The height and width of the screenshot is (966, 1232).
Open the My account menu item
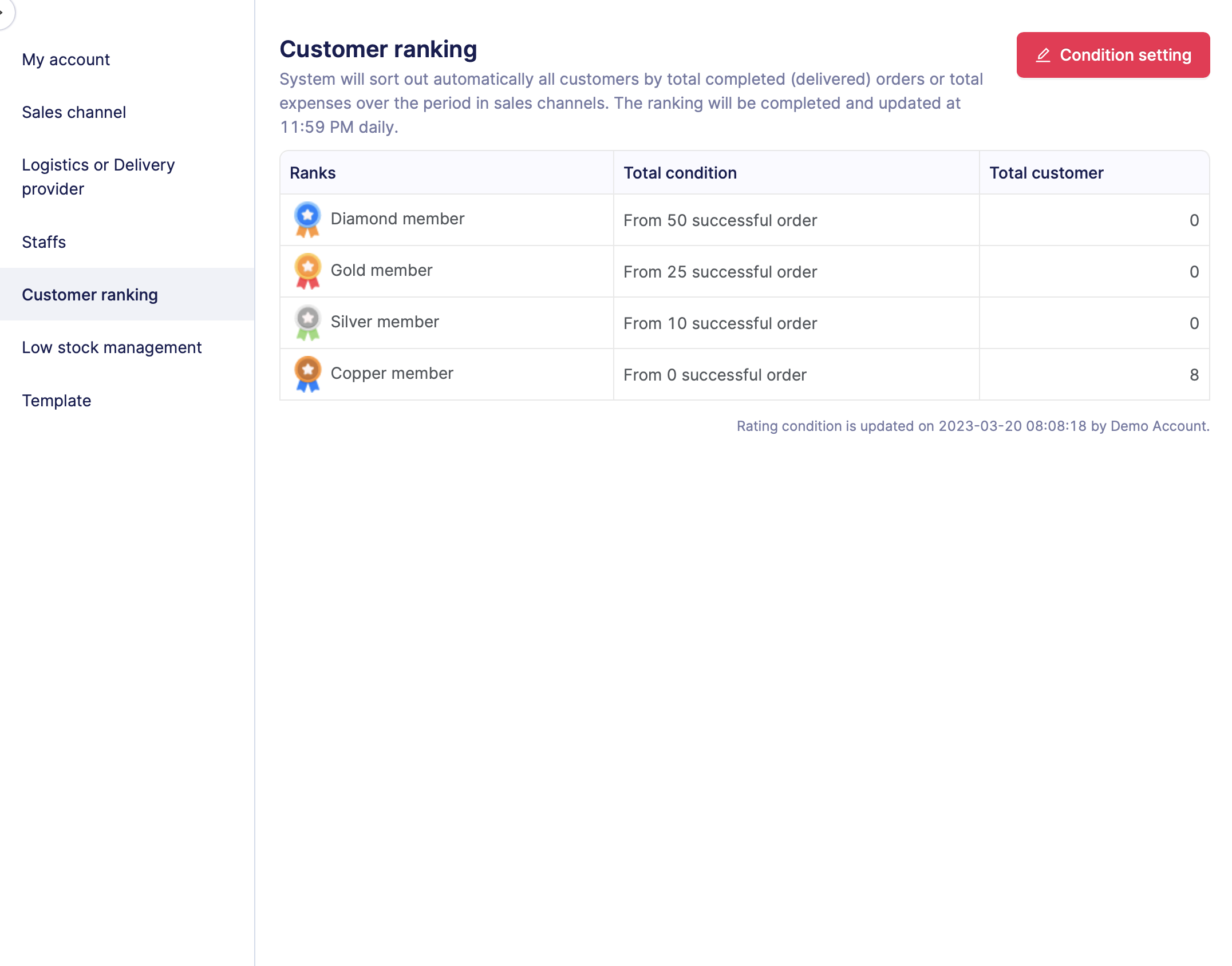pyautogui.click(x=66, y=60)
